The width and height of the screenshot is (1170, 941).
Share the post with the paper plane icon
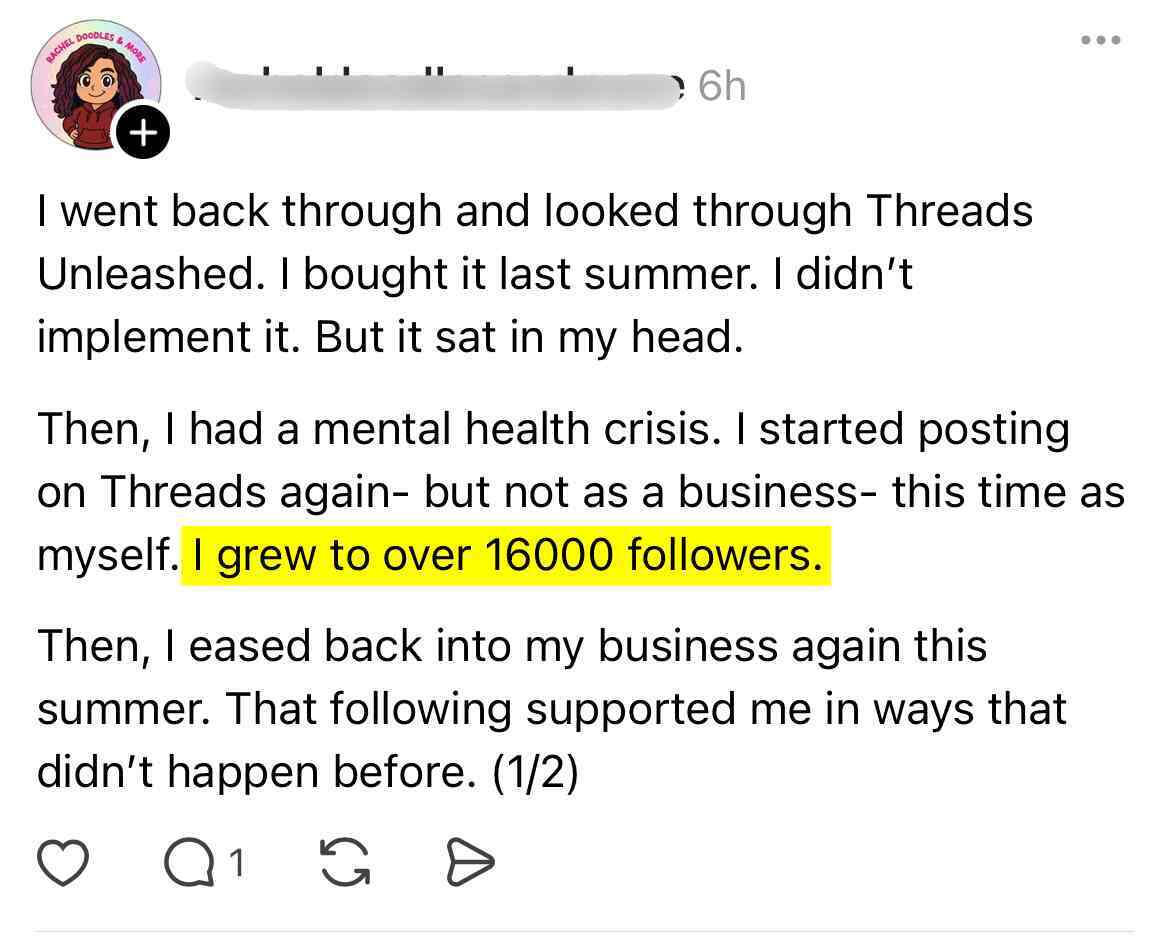[469, 864]
